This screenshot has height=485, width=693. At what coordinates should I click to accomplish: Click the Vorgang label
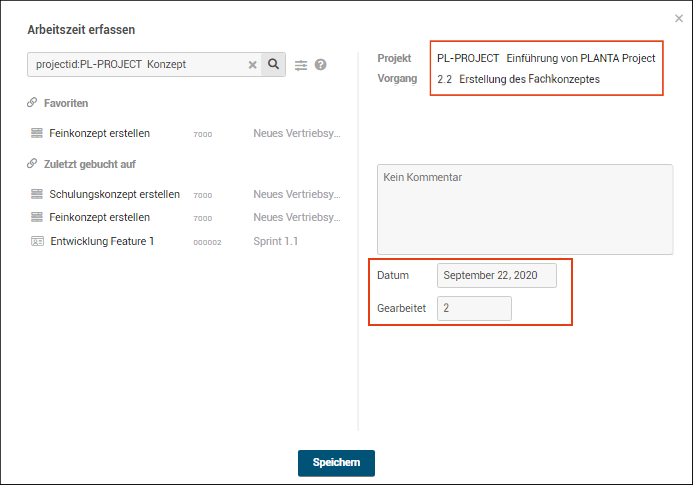[x=397, y=79]
